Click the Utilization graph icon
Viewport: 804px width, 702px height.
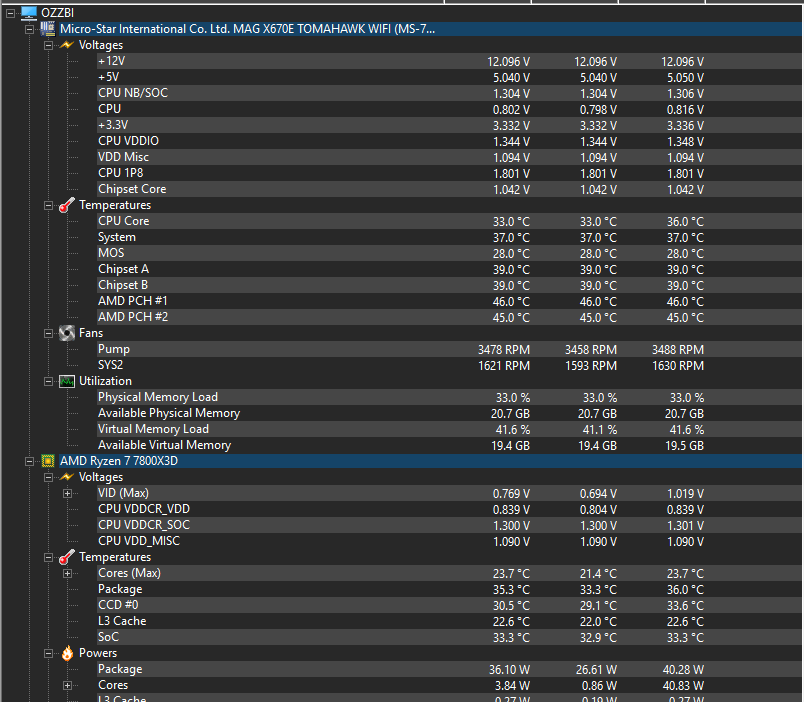67,381
